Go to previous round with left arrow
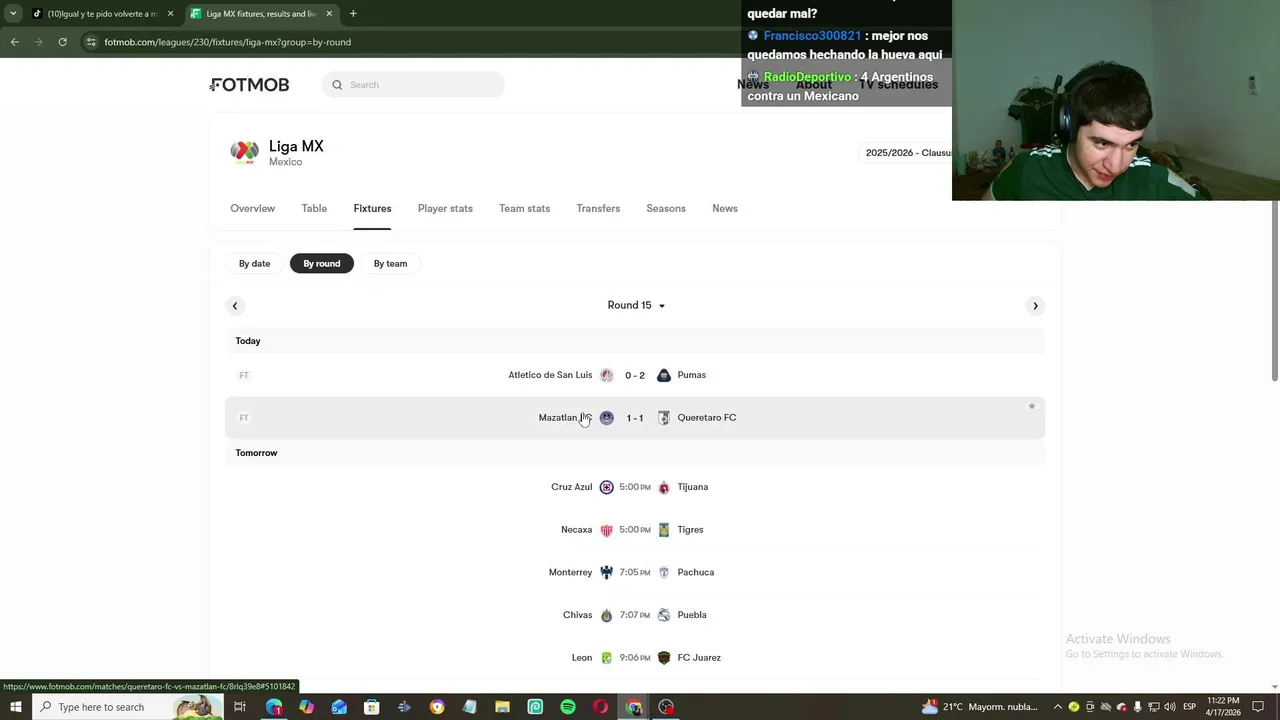Image resolution: width=1280 pixels, height=720 pixels. (x=235, y=306)
